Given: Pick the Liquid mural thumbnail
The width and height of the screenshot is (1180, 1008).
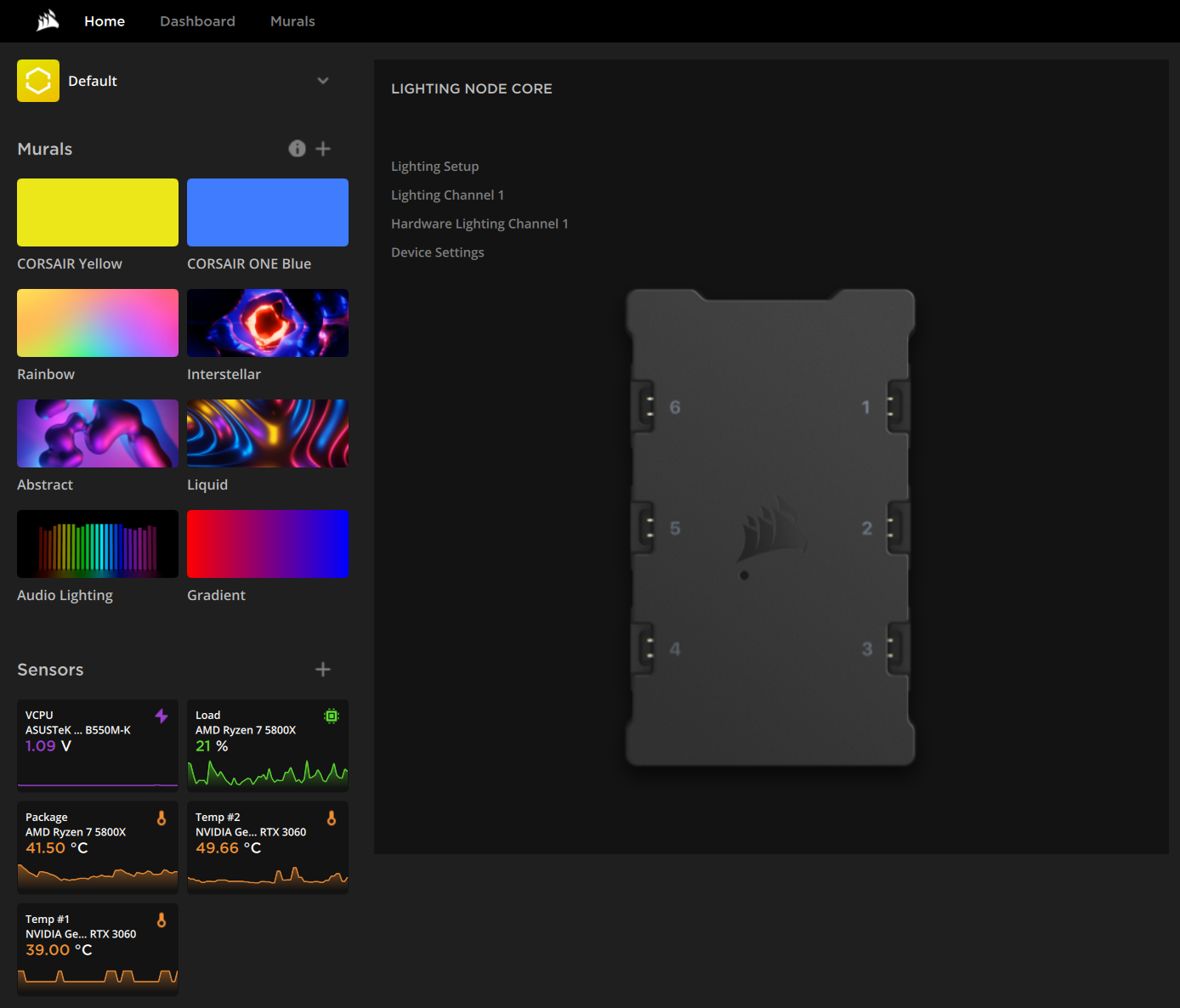Looking at the screenshot, I should click(x=268, y=433).
